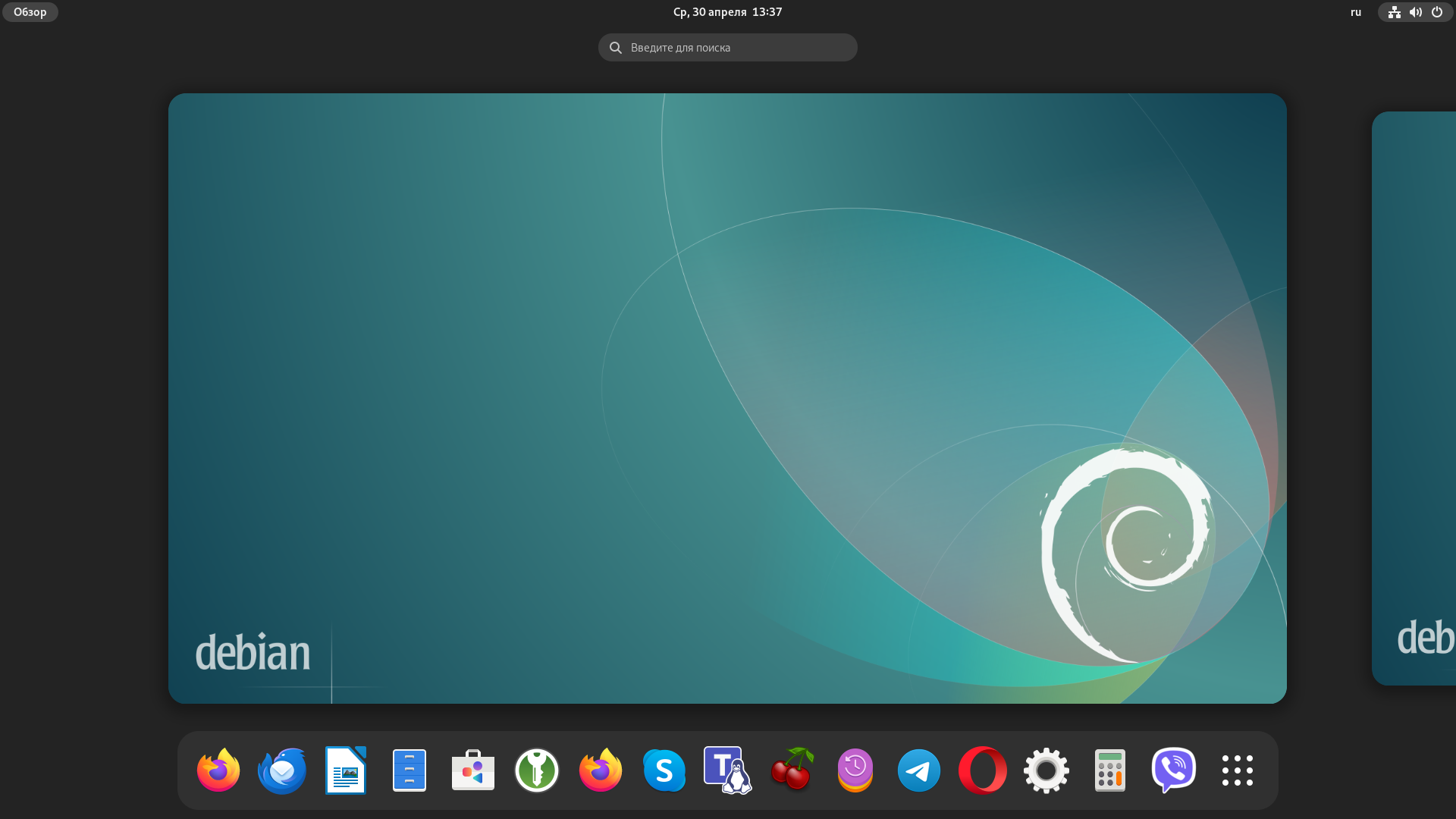Open the Files manager cabinet icon

(x=409, y=770)
